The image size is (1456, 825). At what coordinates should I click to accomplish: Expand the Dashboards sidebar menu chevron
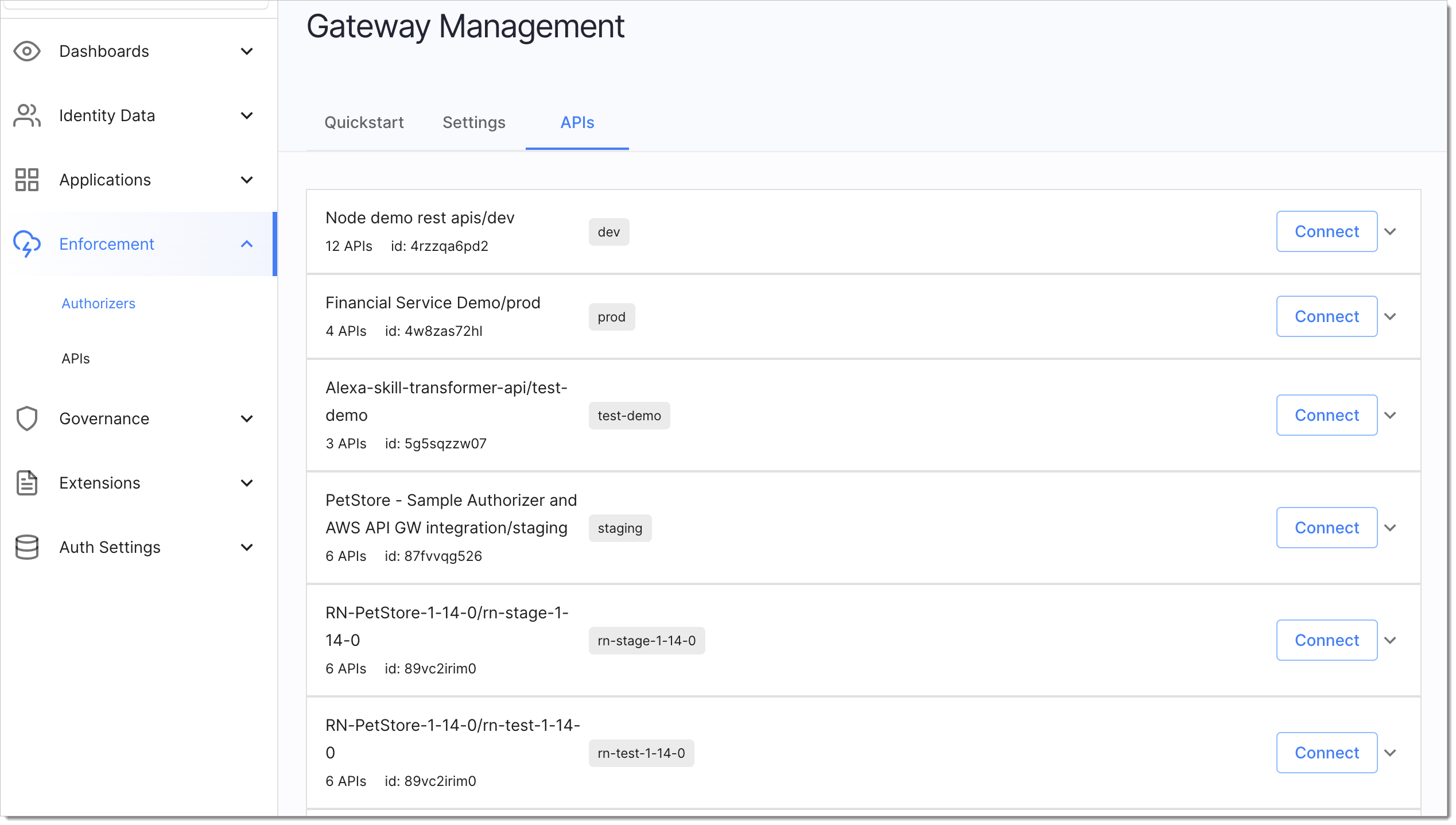click(247, 52)
